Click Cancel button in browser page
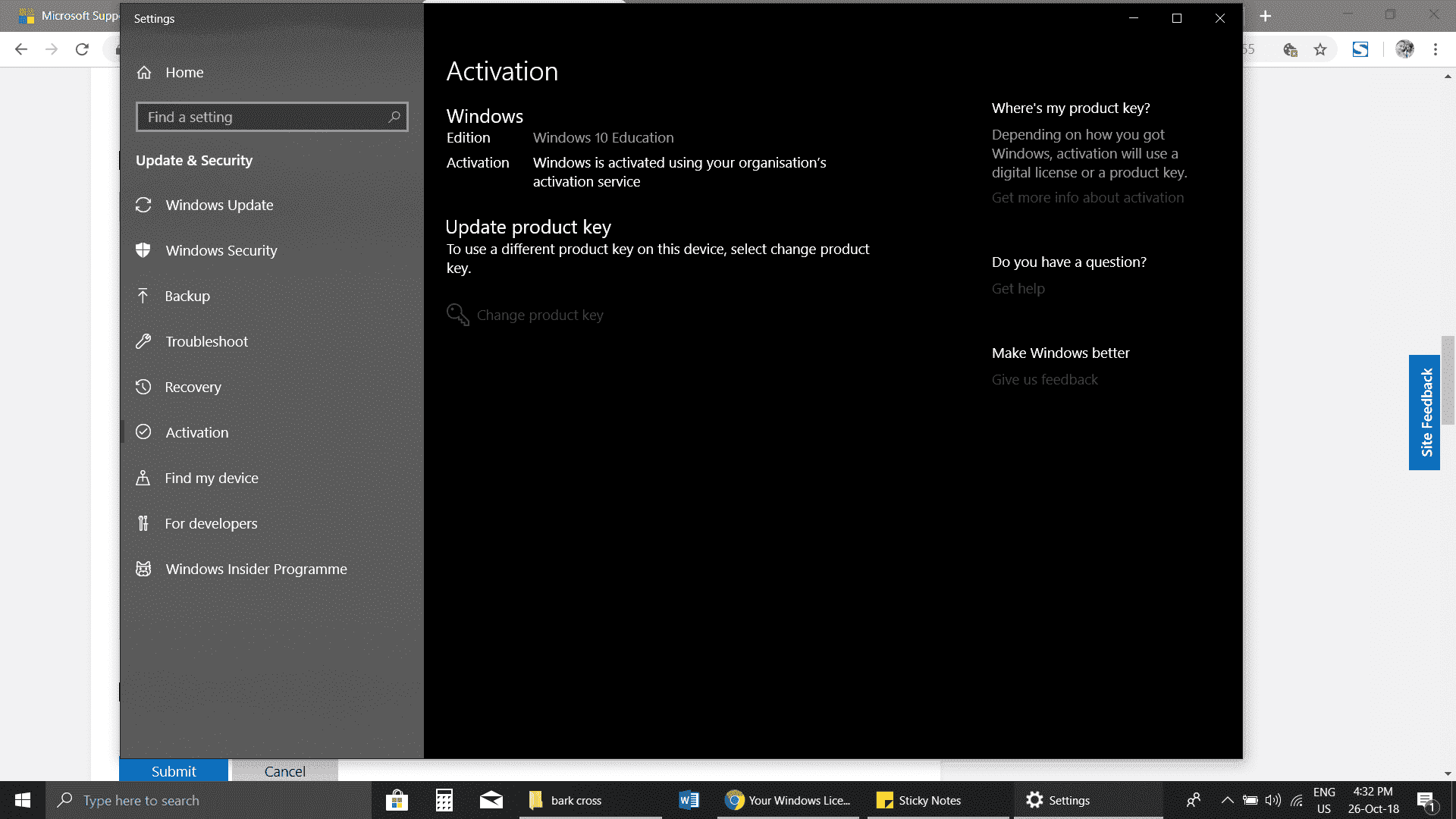The width and height of the screenshot is (1456, 819). coord(285,770)
